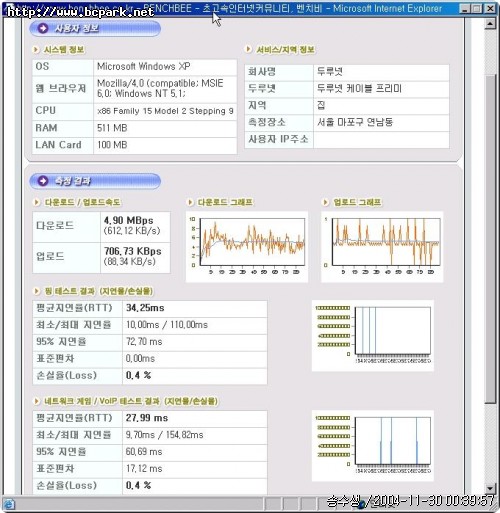Select the '27.99 ms' VoIP average RTT value
The width and height of the screenshot is (500, 513).
(147, 418)
